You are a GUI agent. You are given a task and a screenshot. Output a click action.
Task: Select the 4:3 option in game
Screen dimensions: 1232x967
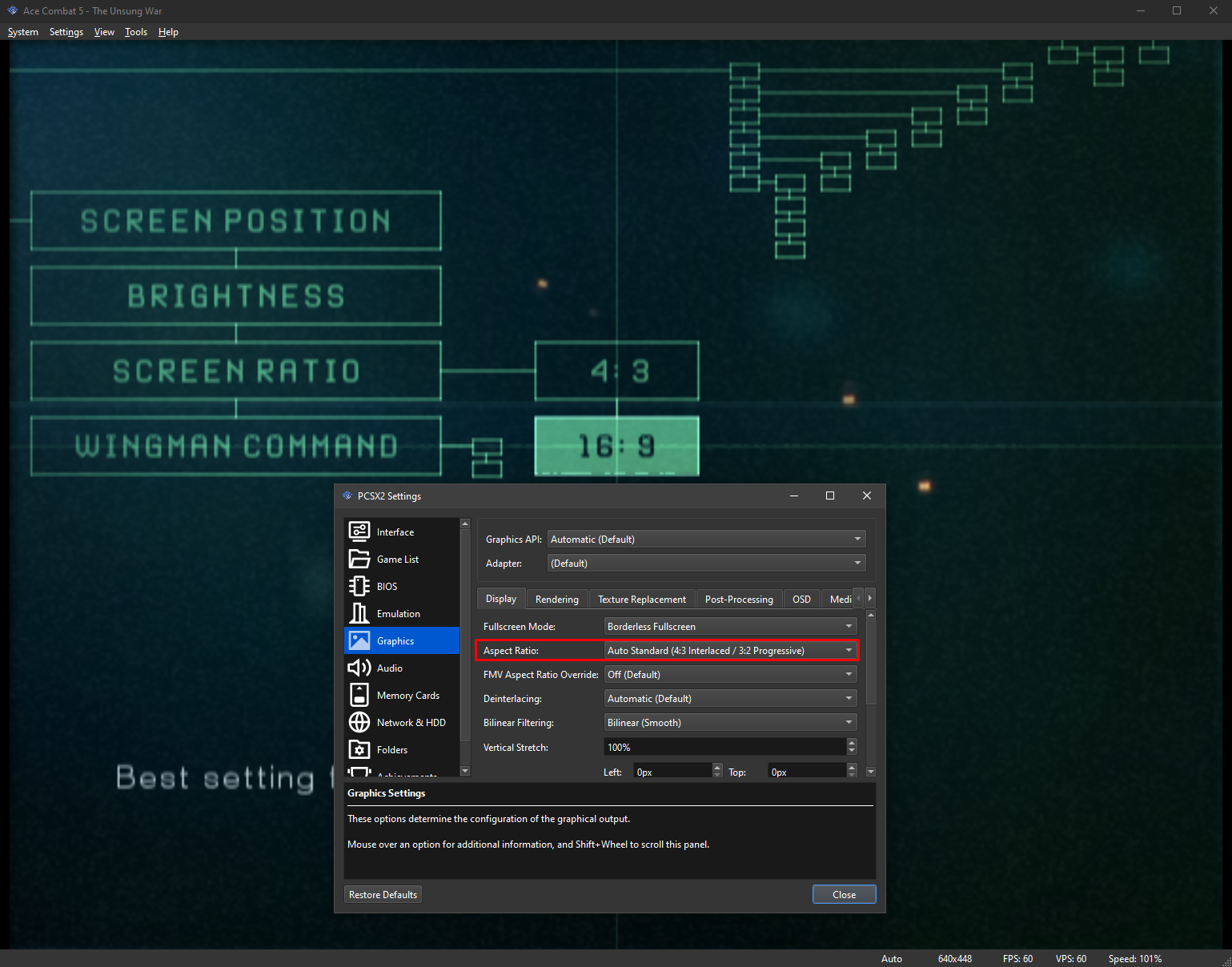click(x=617, y=371)
